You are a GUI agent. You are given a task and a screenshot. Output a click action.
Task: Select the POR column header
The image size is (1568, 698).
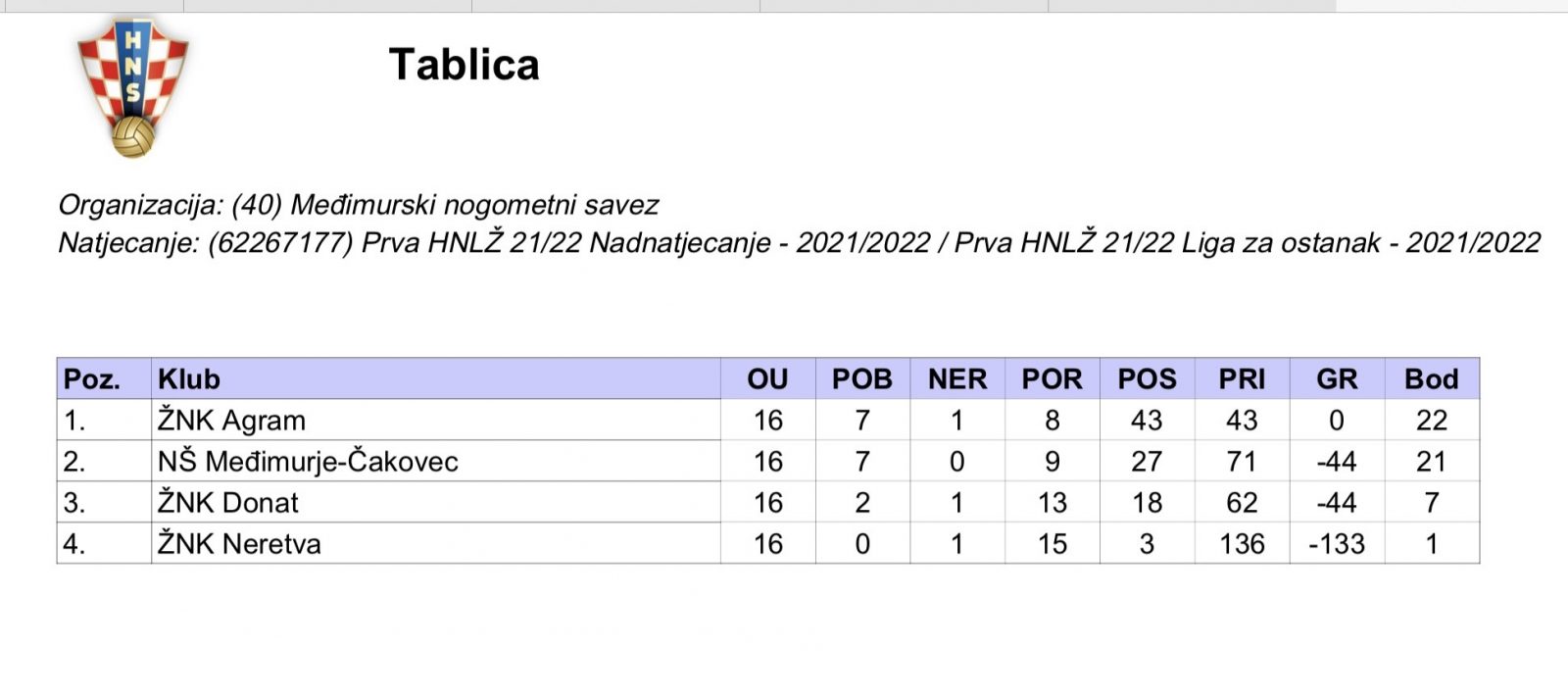1052,379
